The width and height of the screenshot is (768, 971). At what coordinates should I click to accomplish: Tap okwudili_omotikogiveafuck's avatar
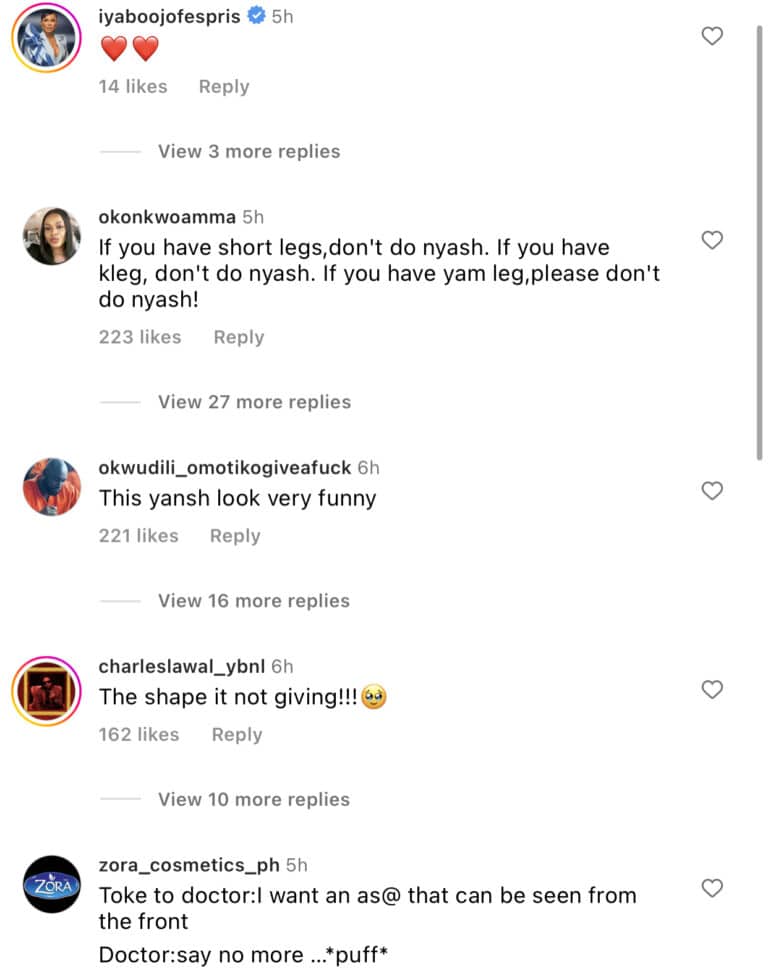pos(52,487)
